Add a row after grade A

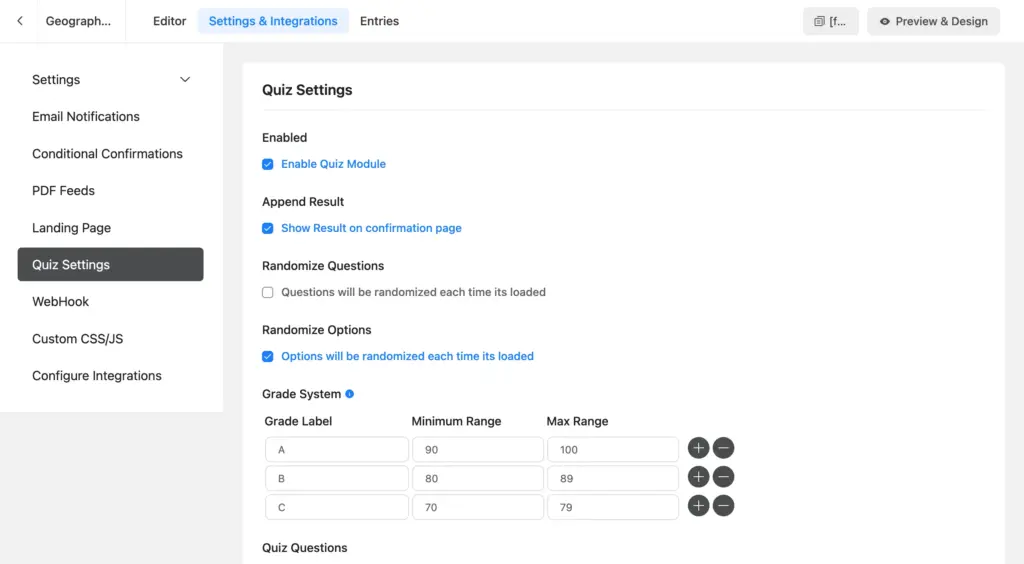698,448
